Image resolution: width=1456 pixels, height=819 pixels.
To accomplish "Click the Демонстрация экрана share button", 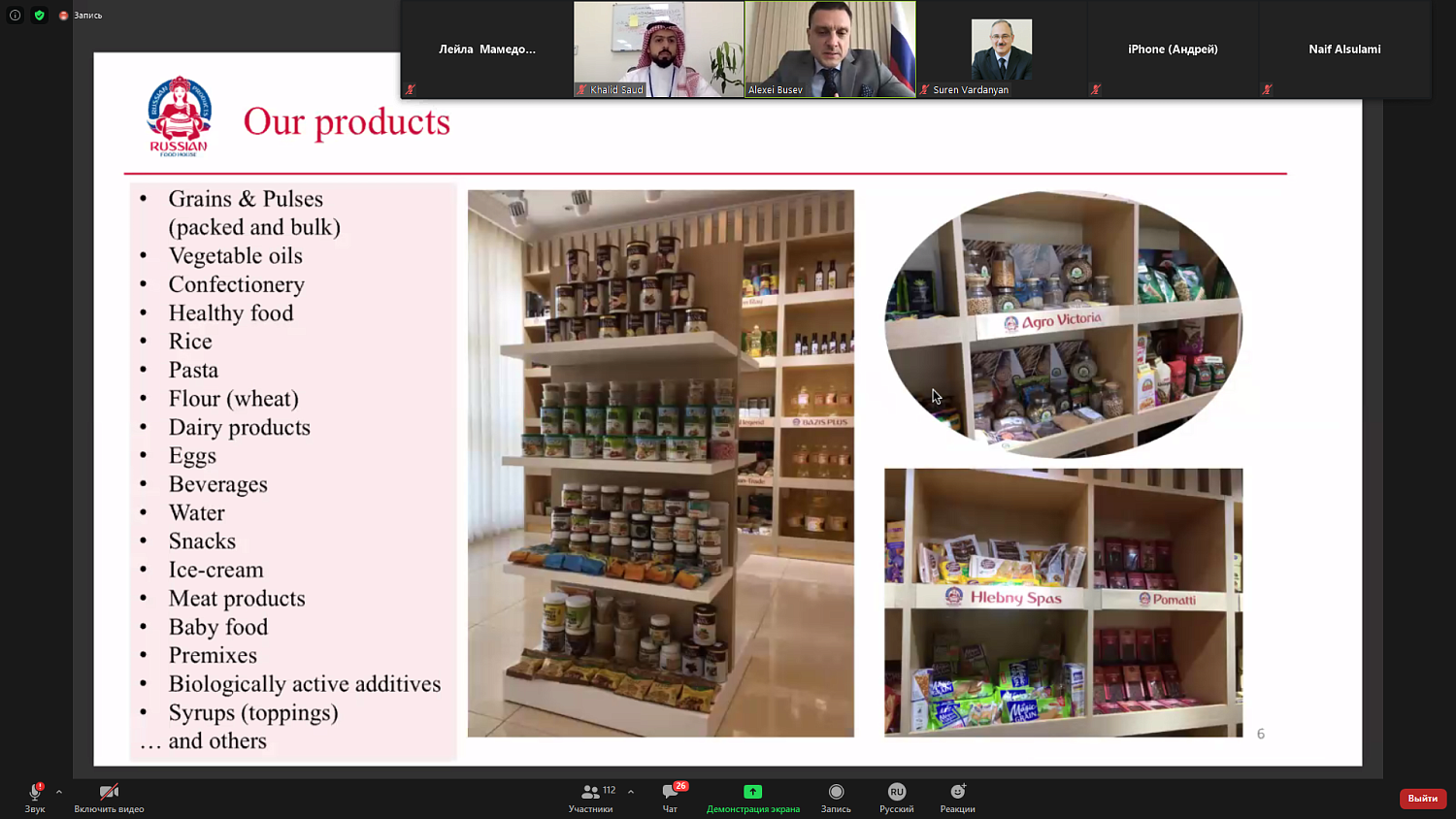I will (753, 798).
